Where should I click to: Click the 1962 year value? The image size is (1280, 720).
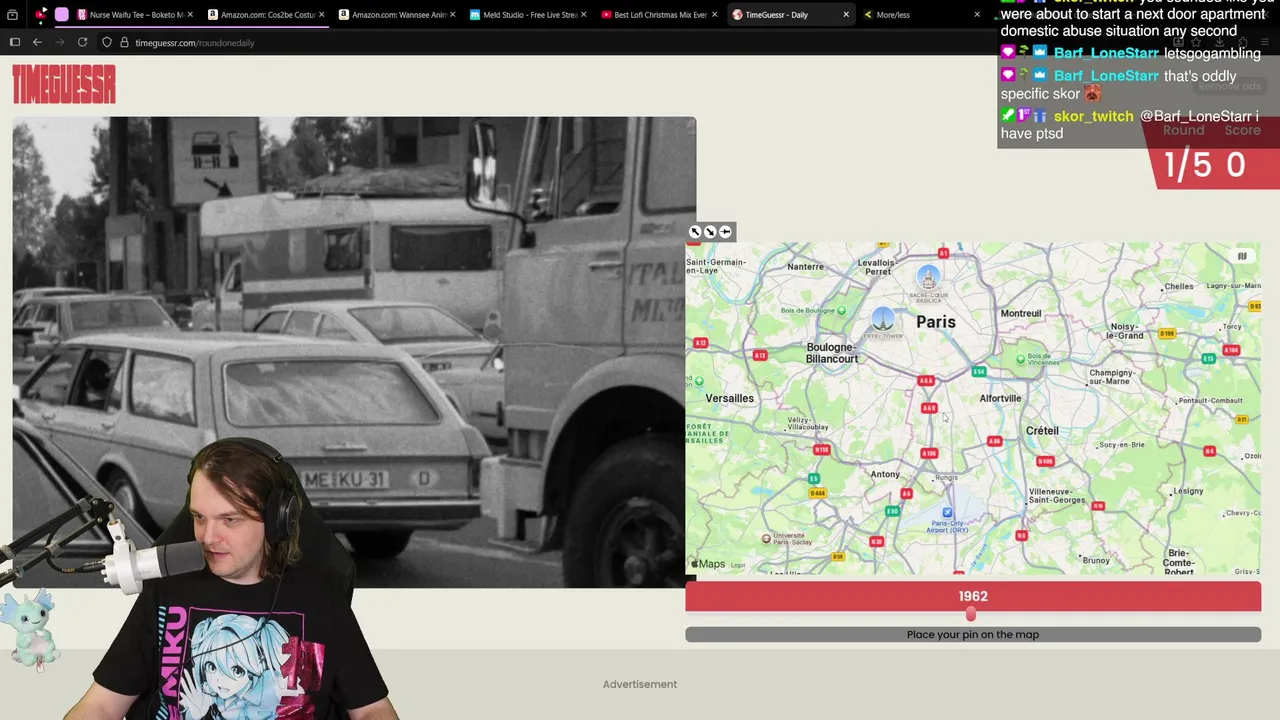(973, 596)
